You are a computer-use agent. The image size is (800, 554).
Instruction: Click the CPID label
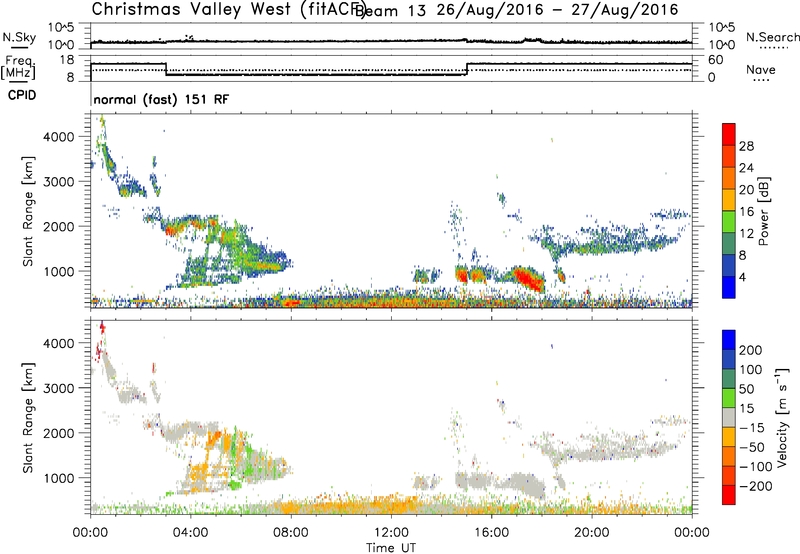[x=22, y=95]
